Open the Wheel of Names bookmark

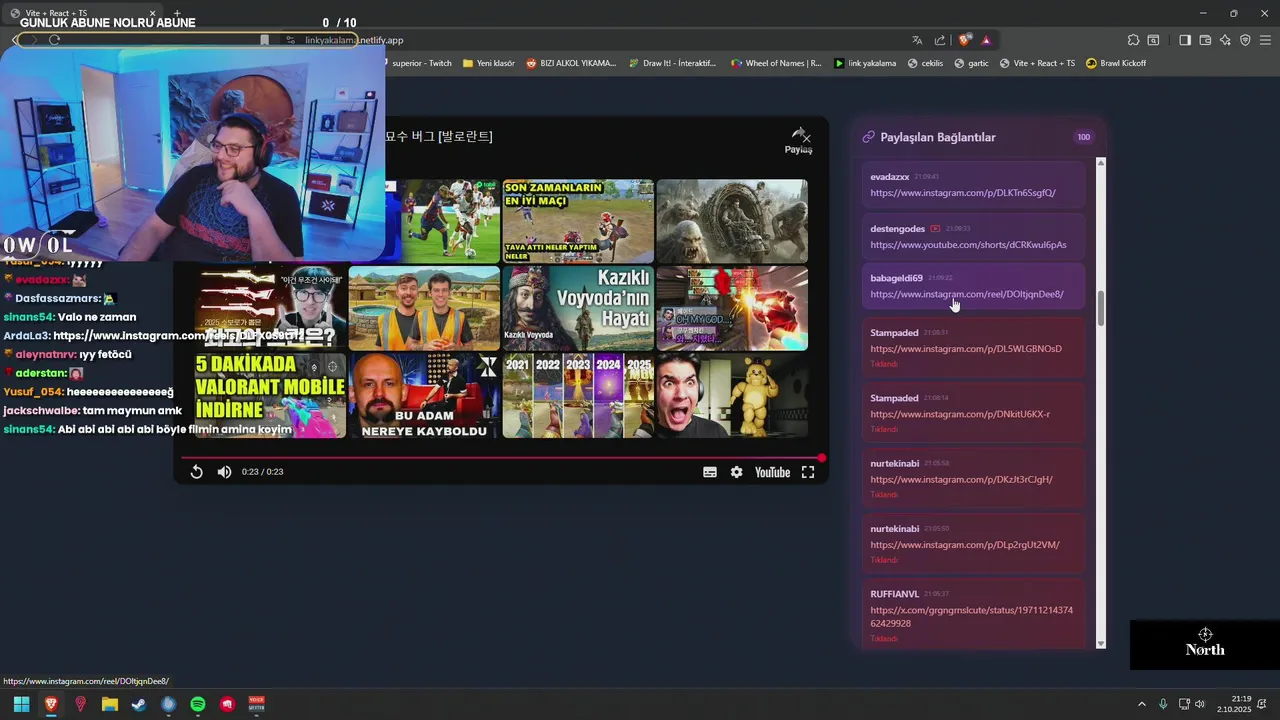click(776, 63)
